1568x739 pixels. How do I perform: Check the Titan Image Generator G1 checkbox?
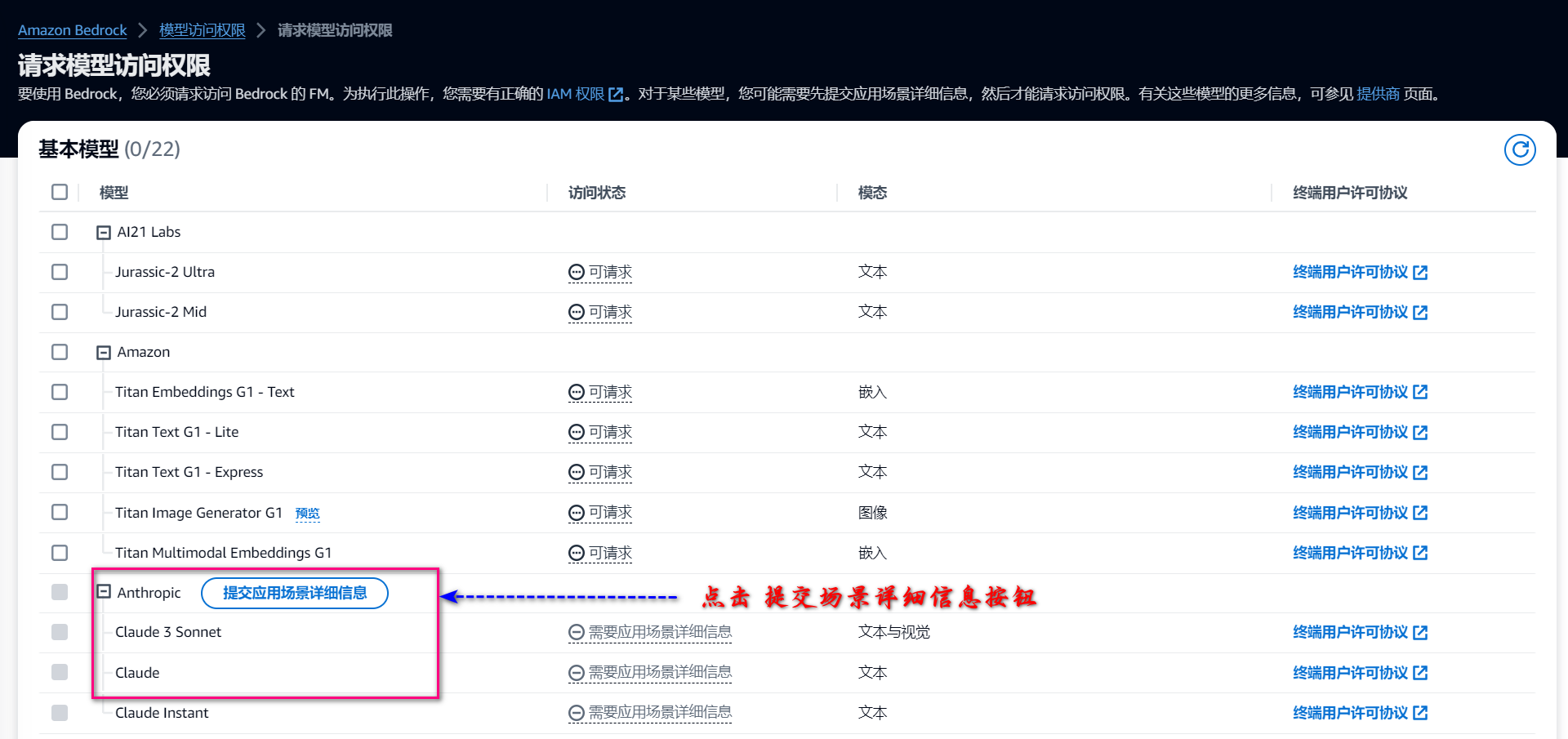click(x=60, y=512)
